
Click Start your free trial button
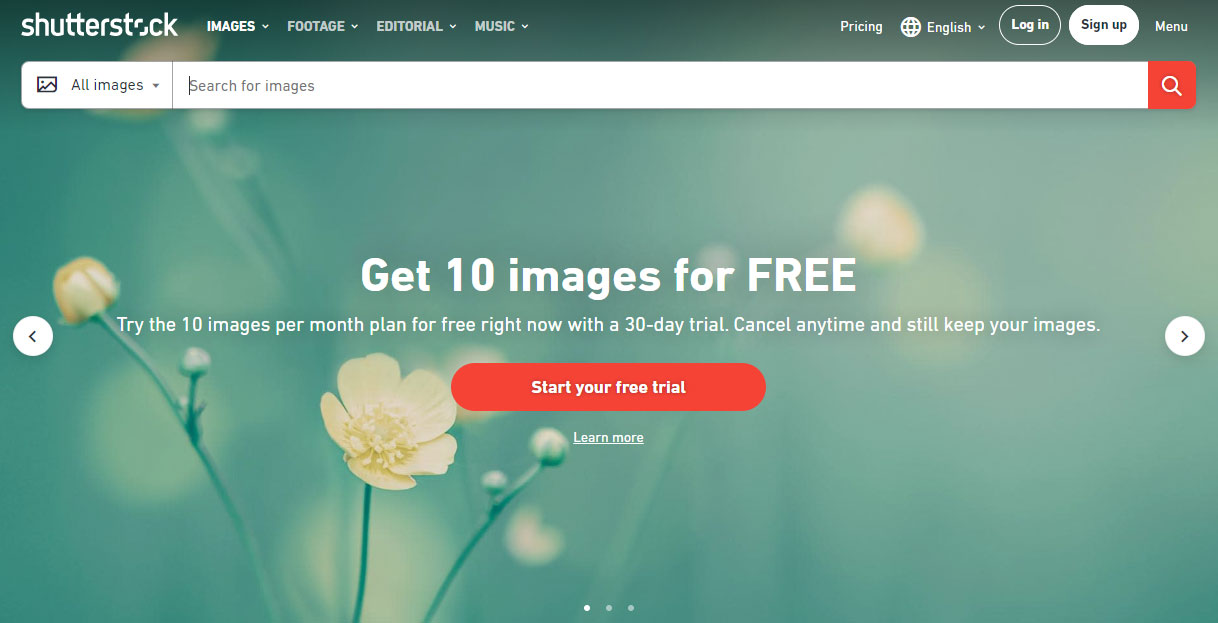[x=608, y=387]
